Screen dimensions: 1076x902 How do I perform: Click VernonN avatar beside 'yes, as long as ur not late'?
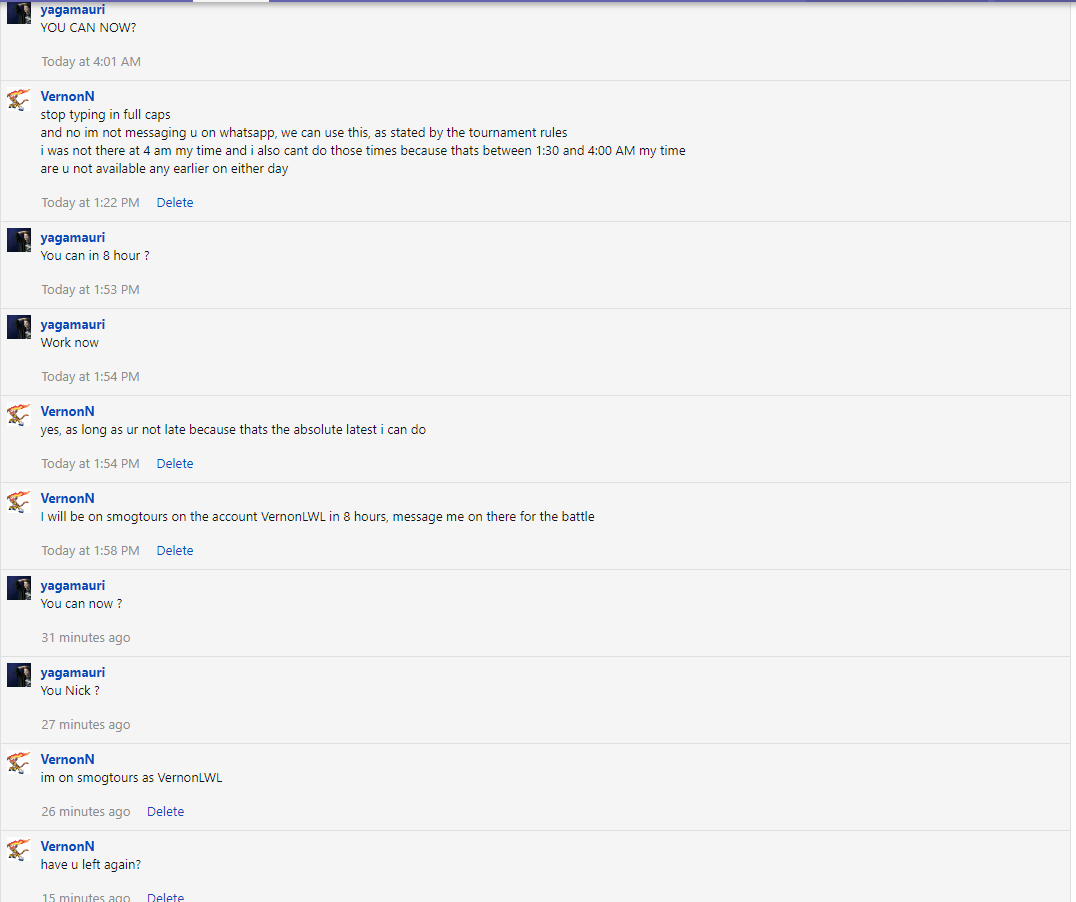(x=19, y=415)
